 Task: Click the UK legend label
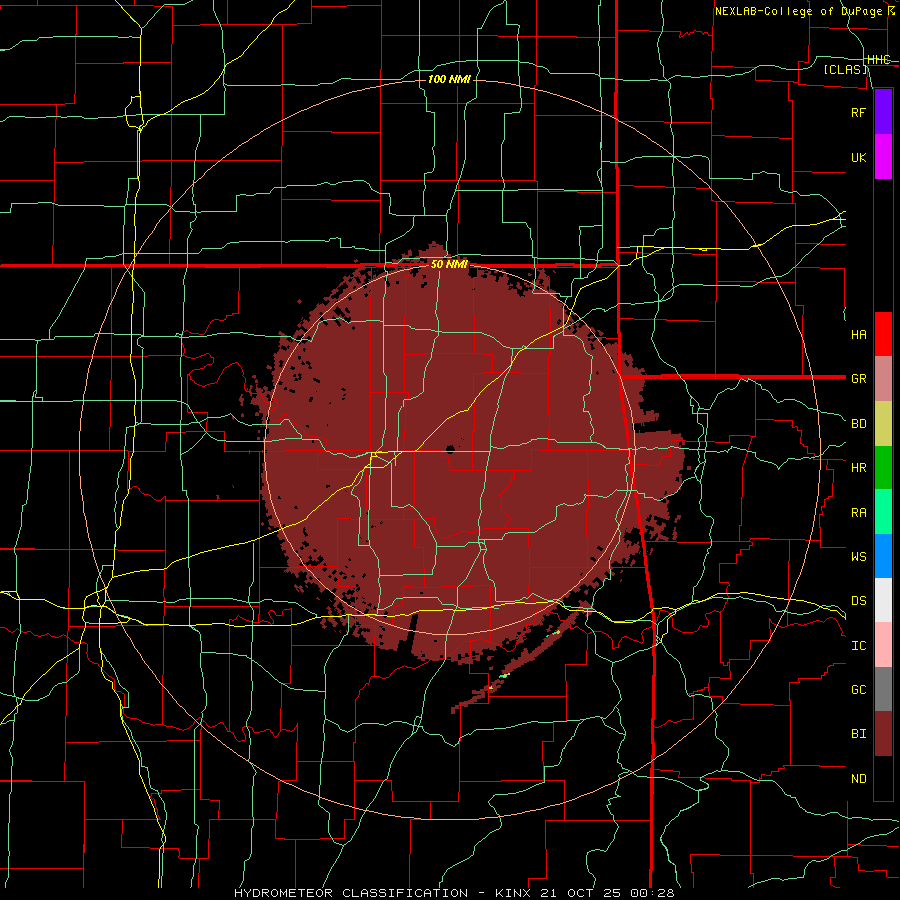tap(858, 157)
